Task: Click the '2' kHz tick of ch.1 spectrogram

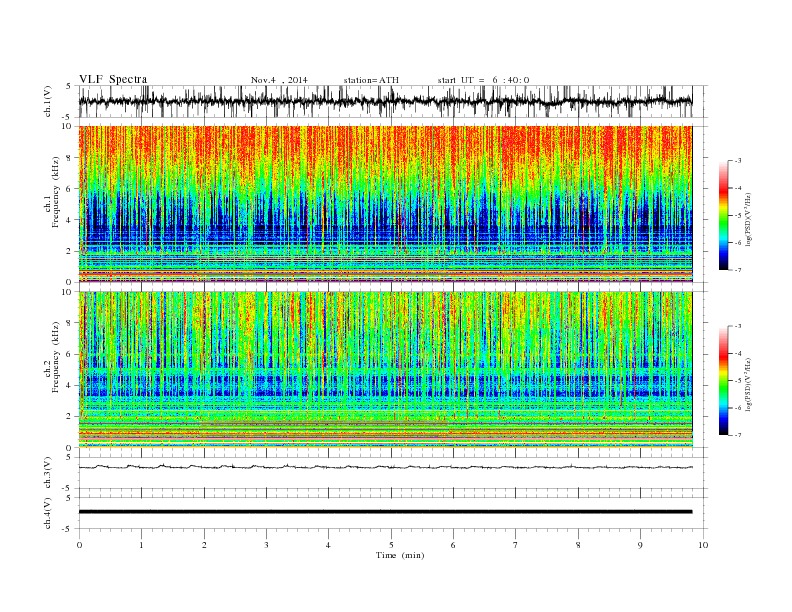Action: point(70,251)
